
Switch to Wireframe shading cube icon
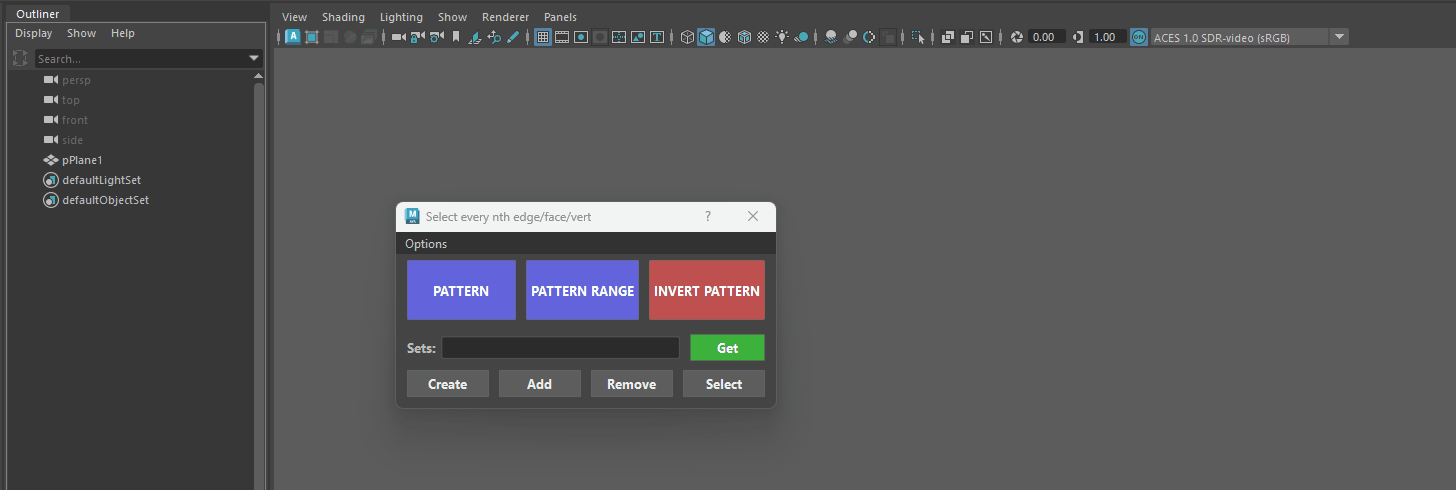[x=687, y=37]
